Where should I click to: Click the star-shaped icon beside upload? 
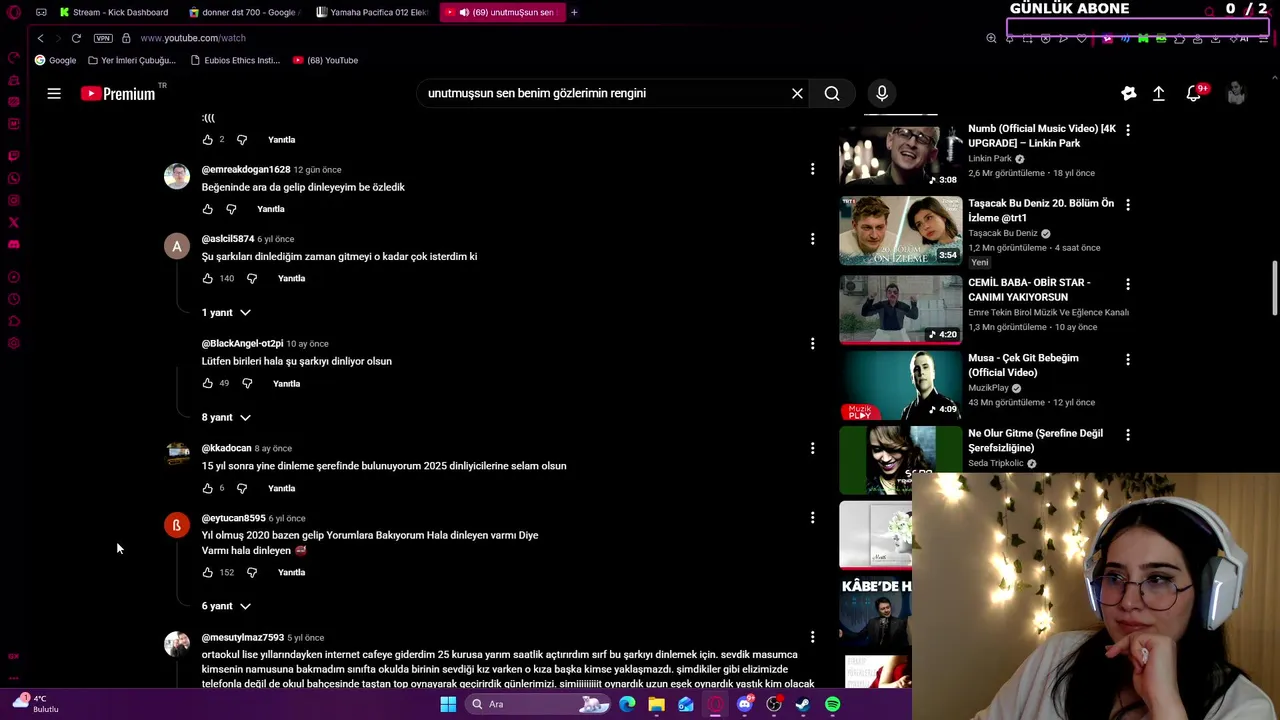coord(1129,93)
